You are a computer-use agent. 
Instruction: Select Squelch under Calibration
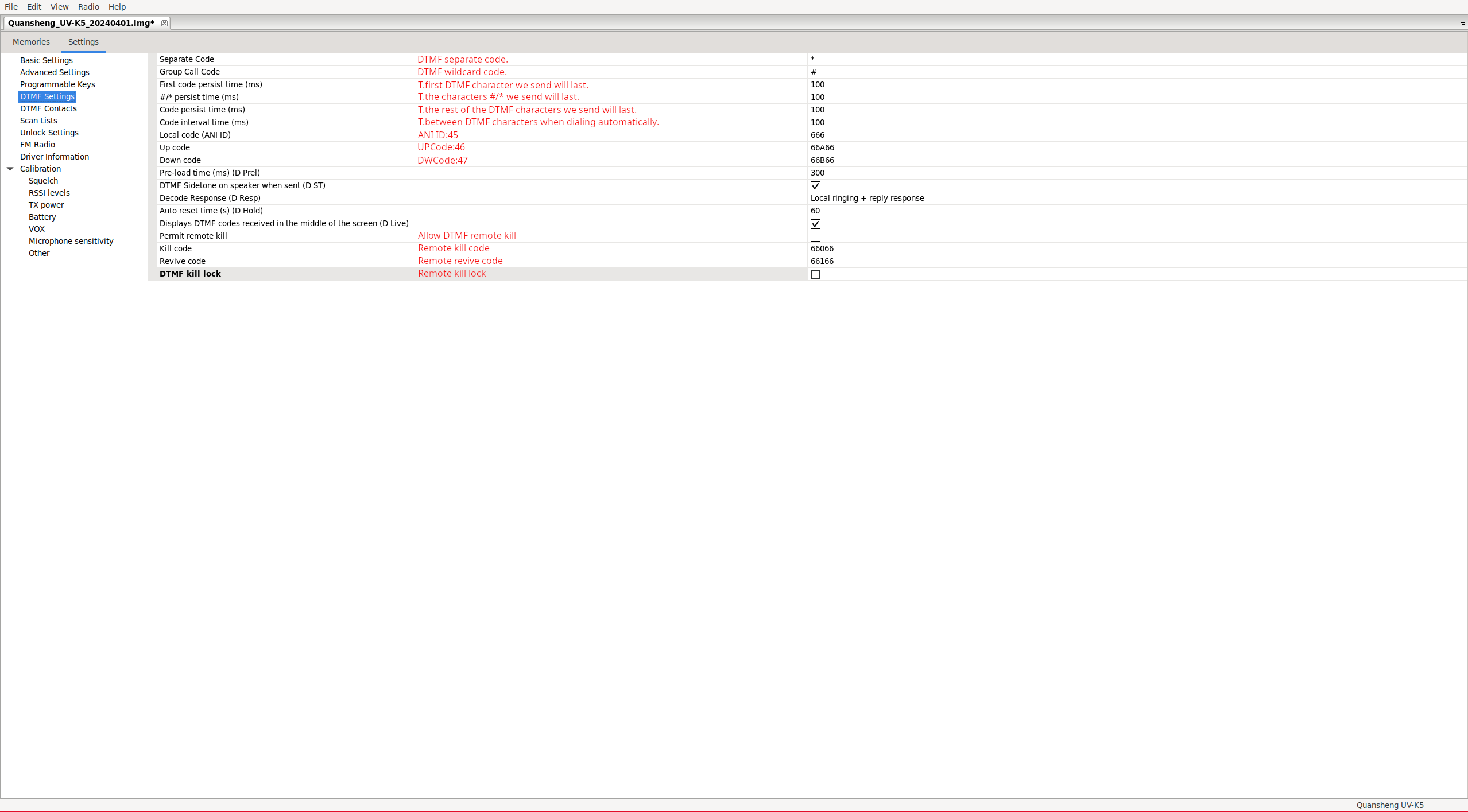[43, 181]
